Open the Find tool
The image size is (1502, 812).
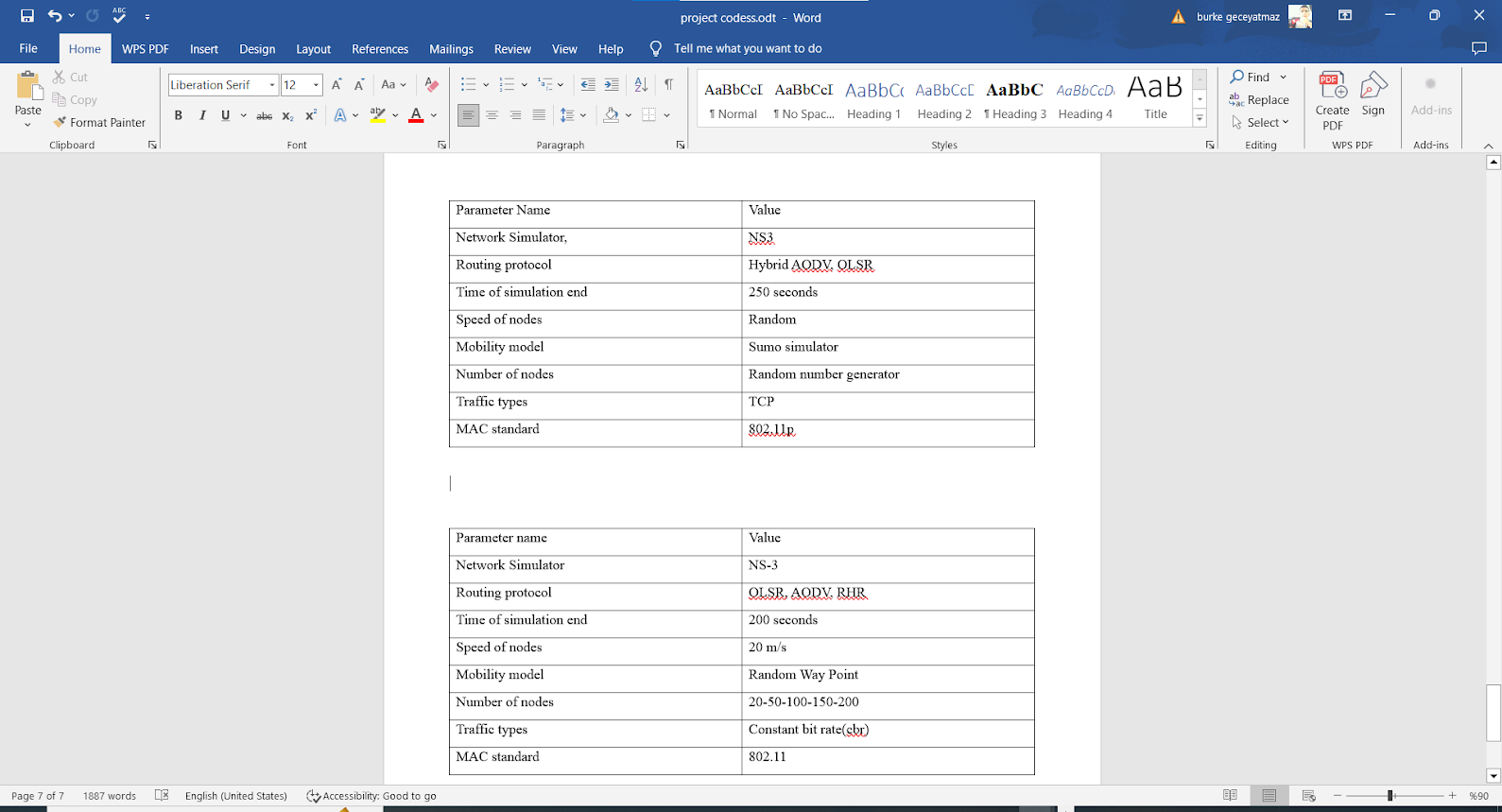point(1251,78)
